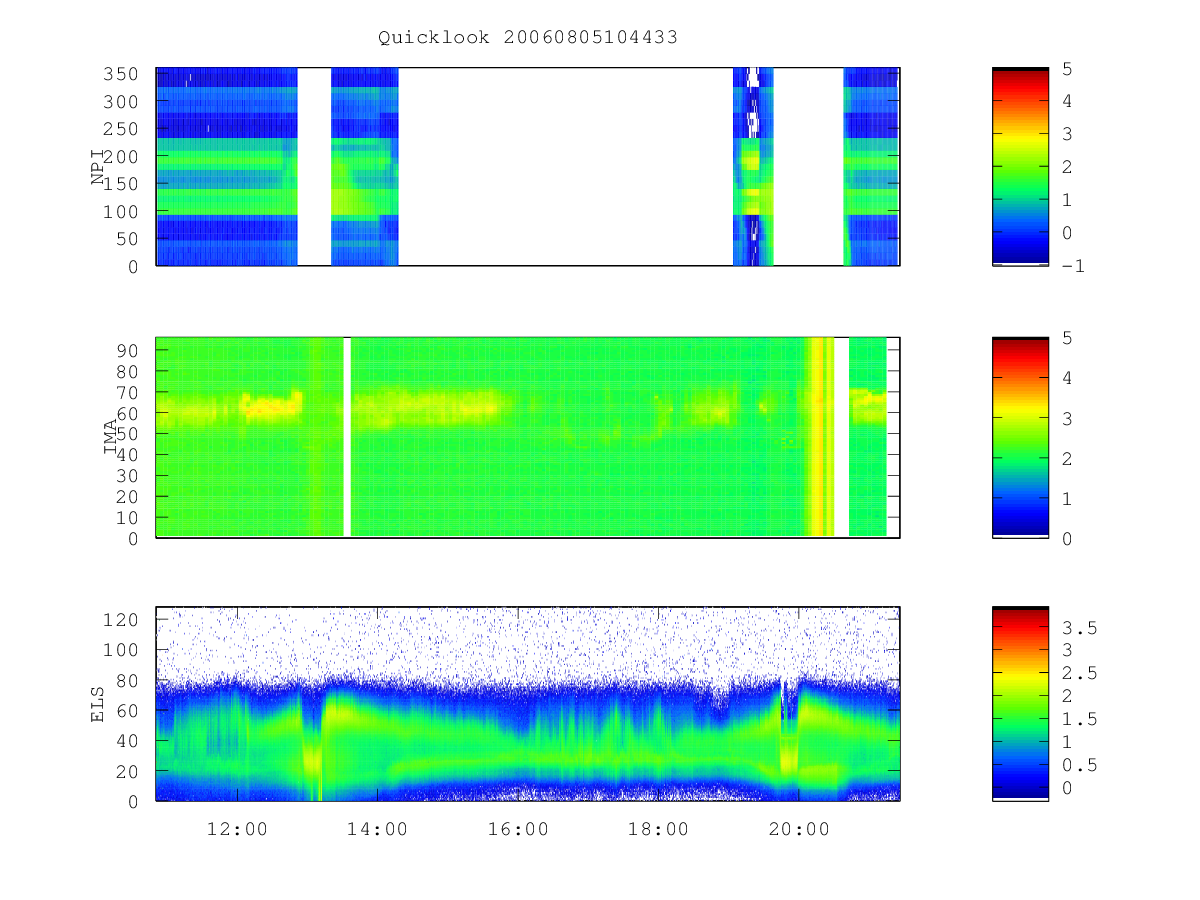Select the IMA y-axis label
Screen dimensions: 1200x900
click(111, 437)
